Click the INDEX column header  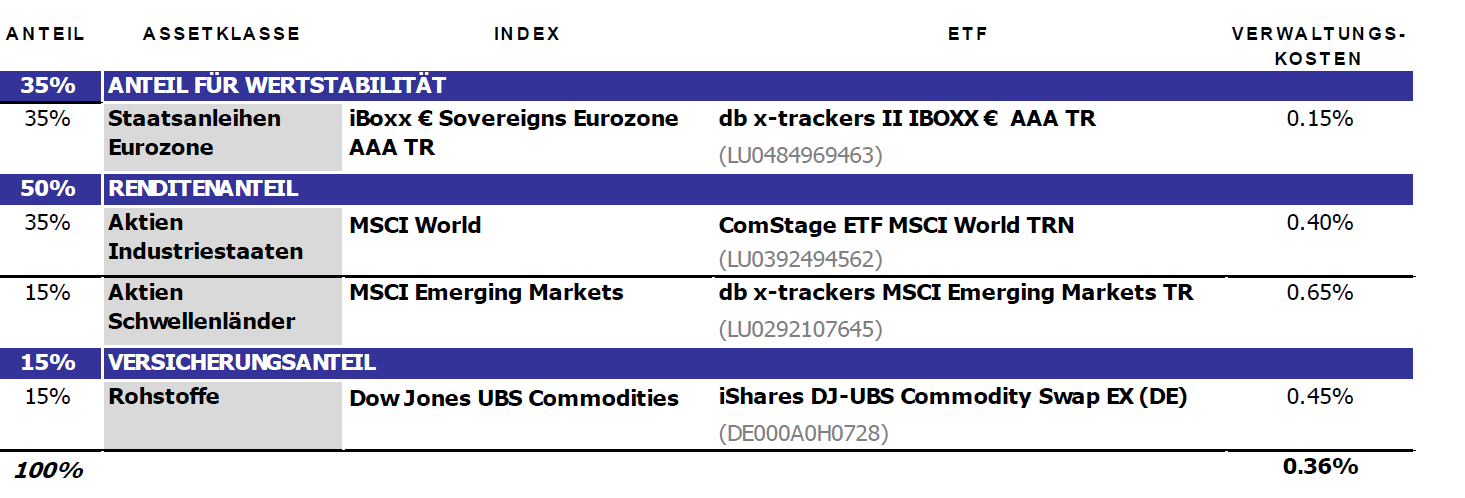click(x=527, y=34)
